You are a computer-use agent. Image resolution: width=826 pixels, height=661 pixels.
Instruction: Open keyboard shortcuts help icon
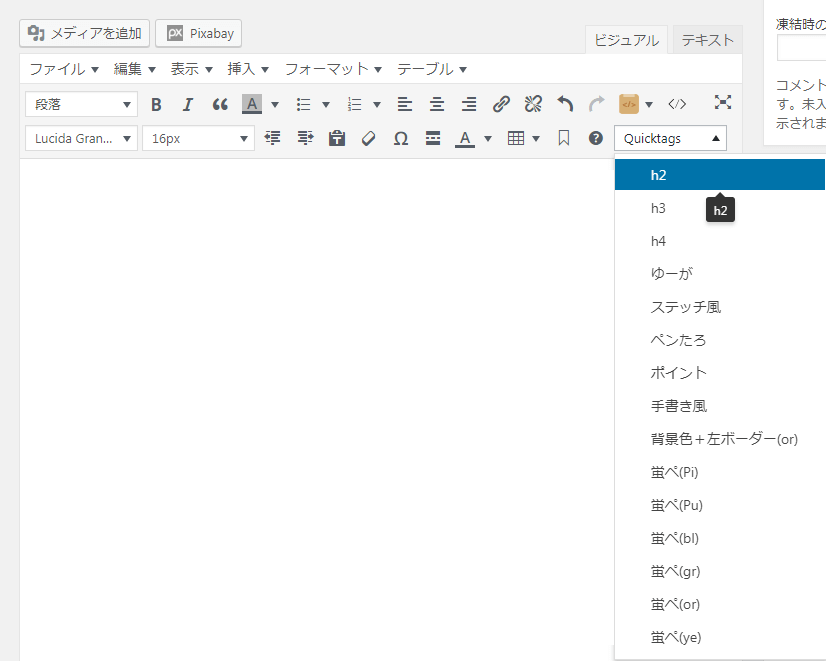tap(596, 138)
